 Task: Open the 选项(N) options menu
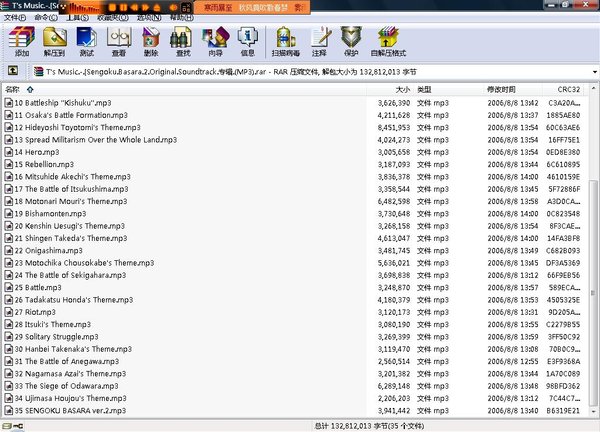click(149, 18)
